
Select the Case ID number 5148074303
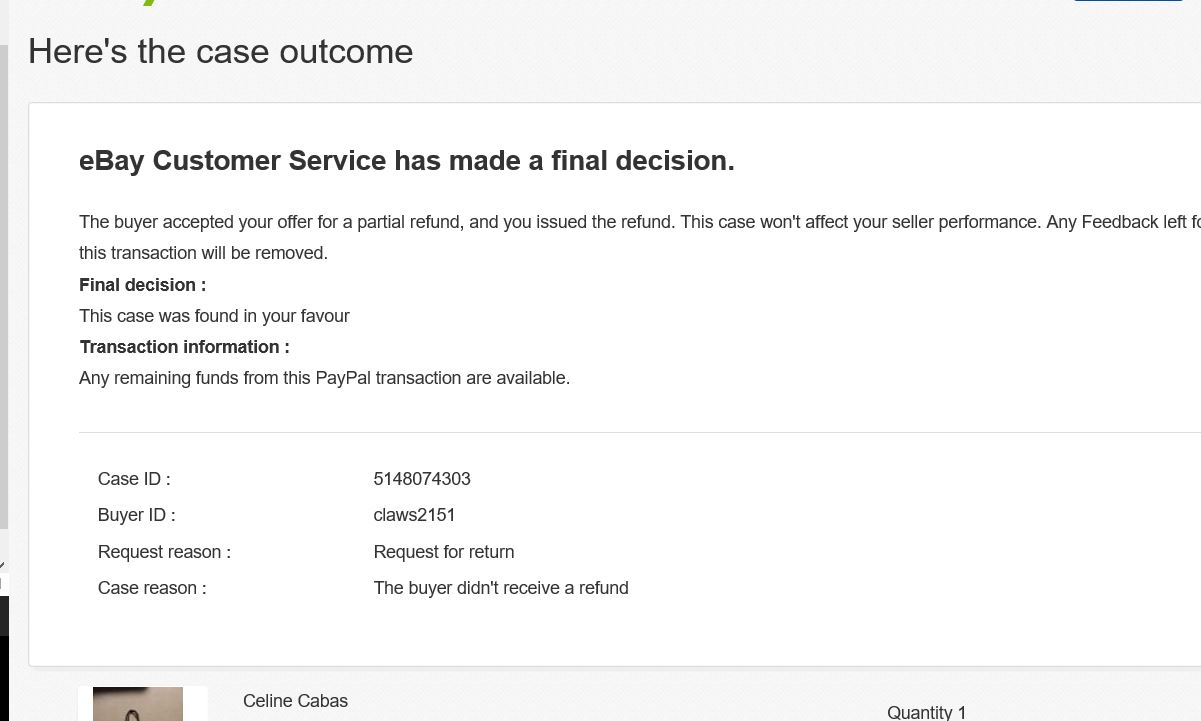[422, 480]
